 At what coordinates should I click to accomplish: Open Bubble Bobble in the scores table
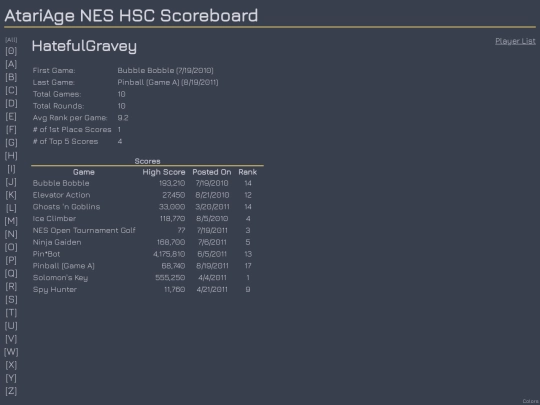61,183
